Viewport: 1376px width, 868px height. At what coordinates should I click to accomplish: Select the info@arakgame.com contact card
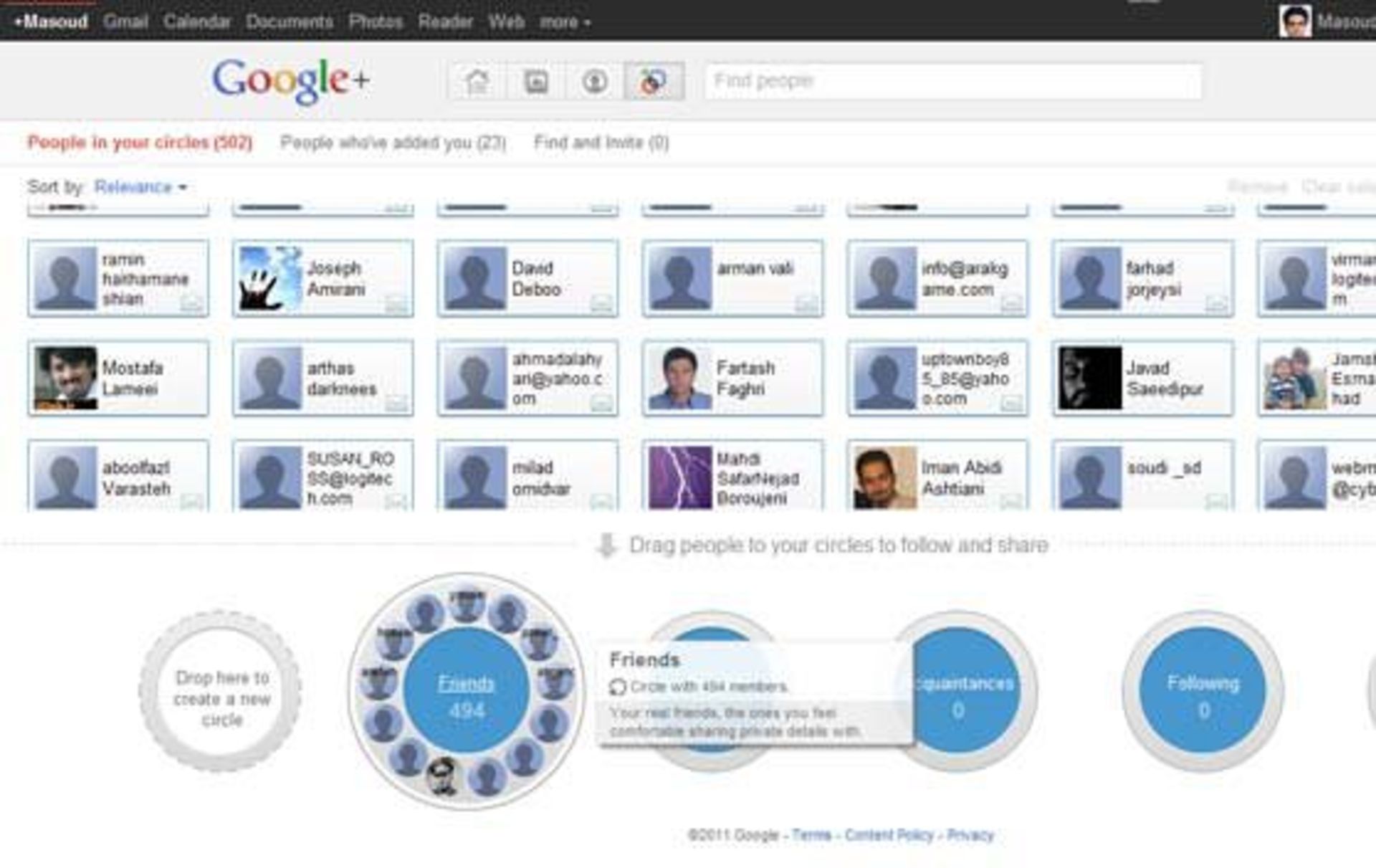(x=937, y=278)
